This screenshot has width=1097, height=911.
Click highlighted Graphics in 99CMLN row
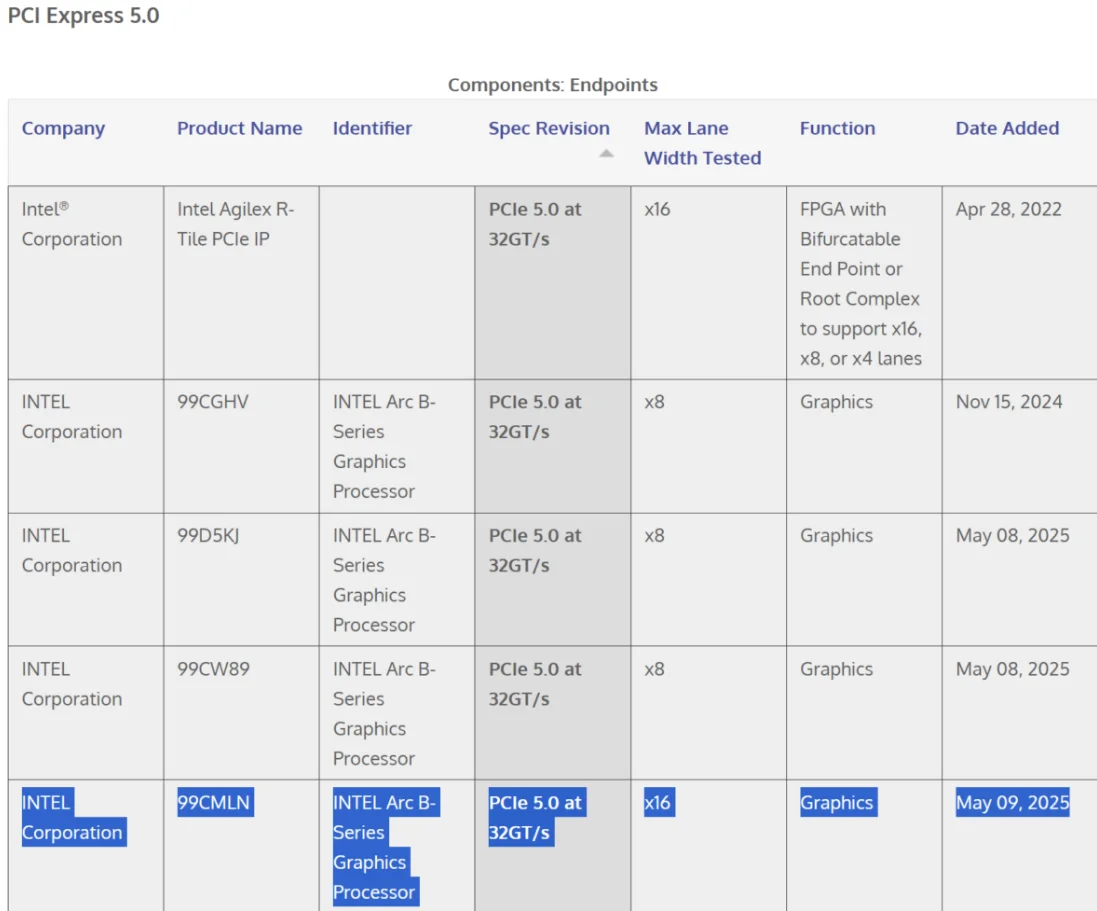tap(838, 802)
